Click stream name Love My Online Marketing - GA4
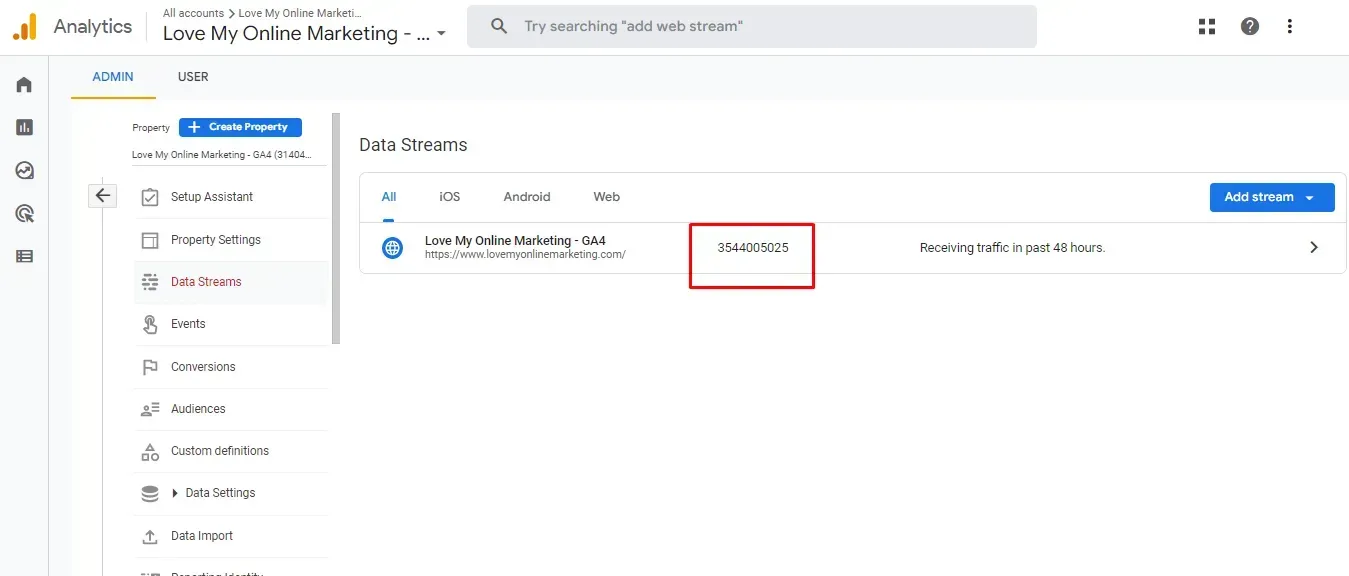 515,240
